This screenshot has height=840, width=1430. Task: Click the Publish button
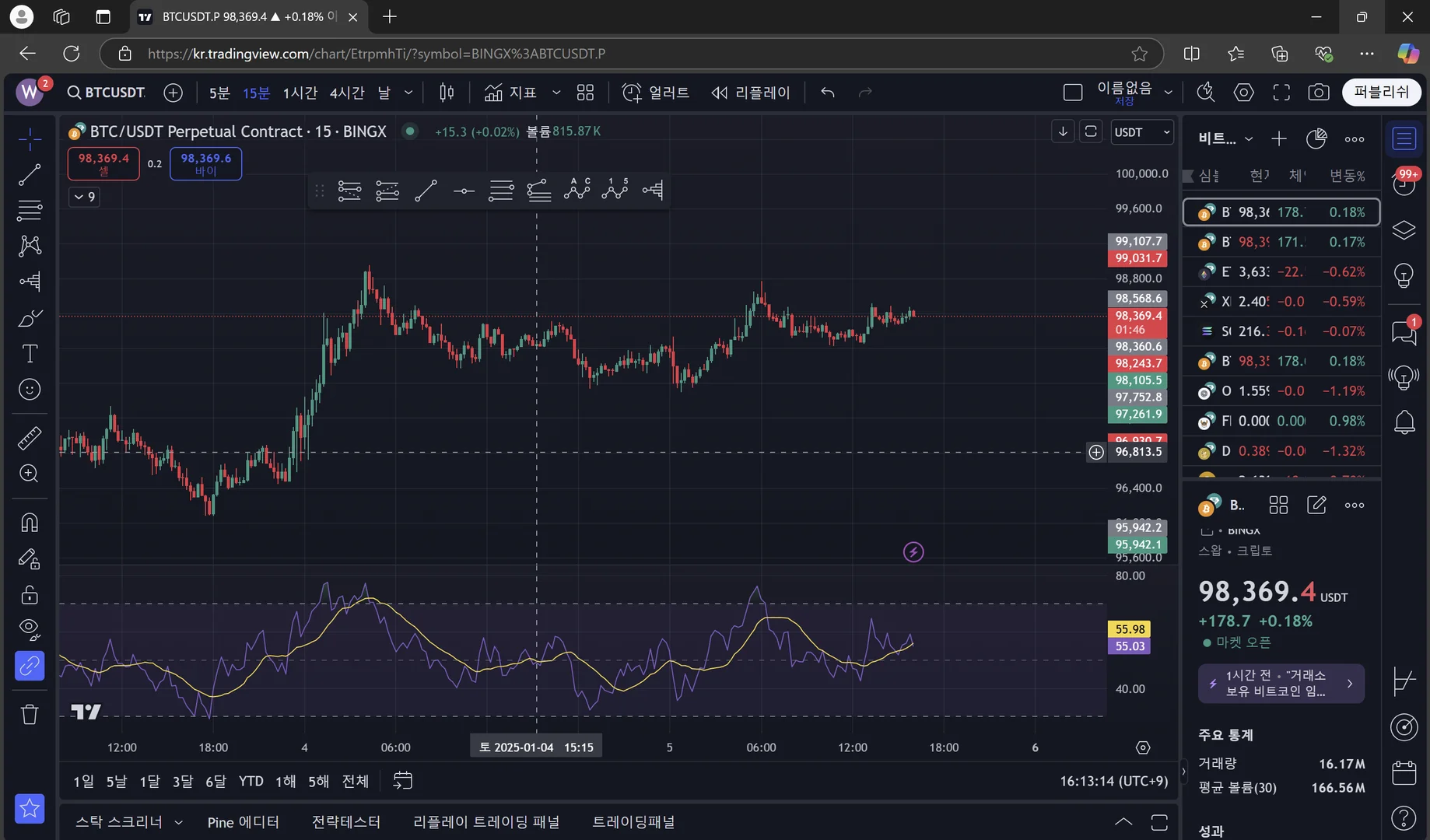pos(1381,93)
